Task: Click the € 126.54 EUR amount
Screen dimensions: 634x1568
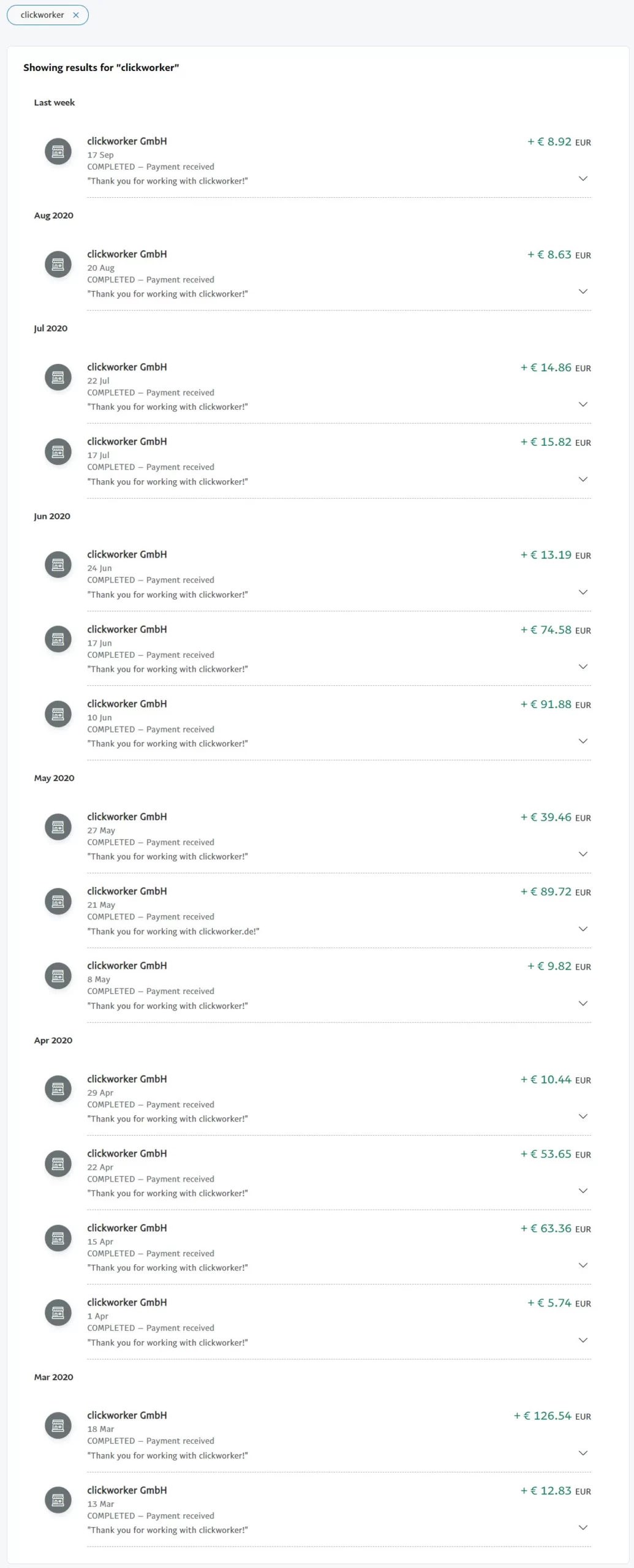Action: tap(553, 1416)
